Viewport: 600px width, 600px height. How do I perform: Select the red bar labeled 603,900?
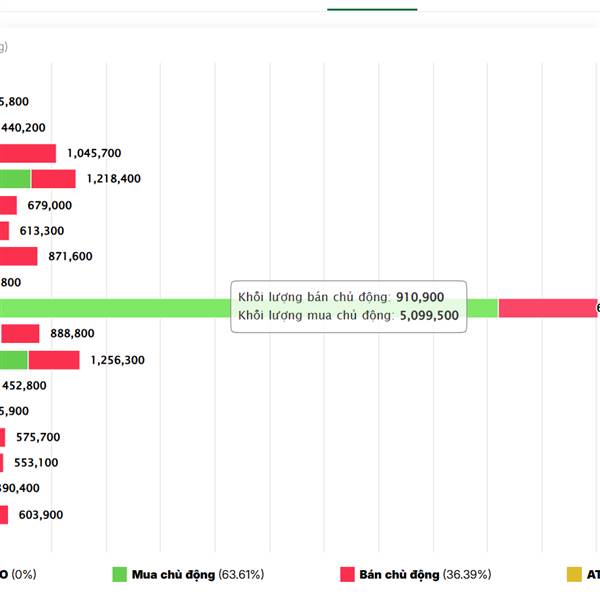(x=4, y=515)
